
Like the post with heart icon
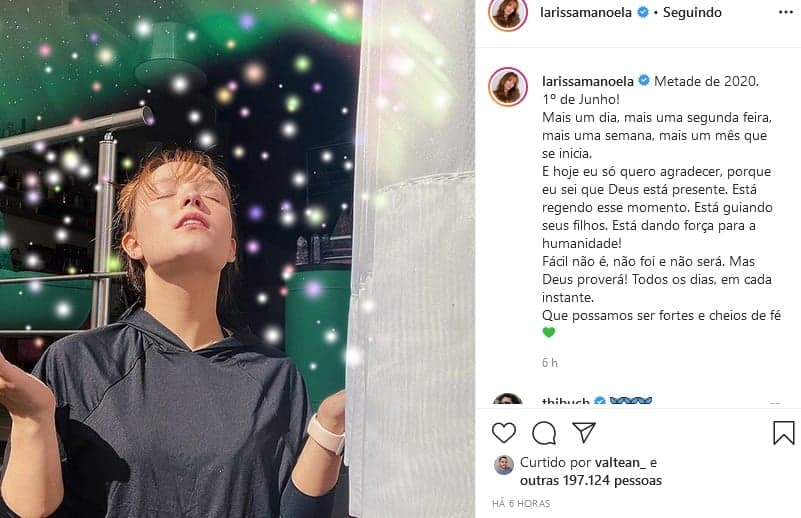[x=504, y=433]
